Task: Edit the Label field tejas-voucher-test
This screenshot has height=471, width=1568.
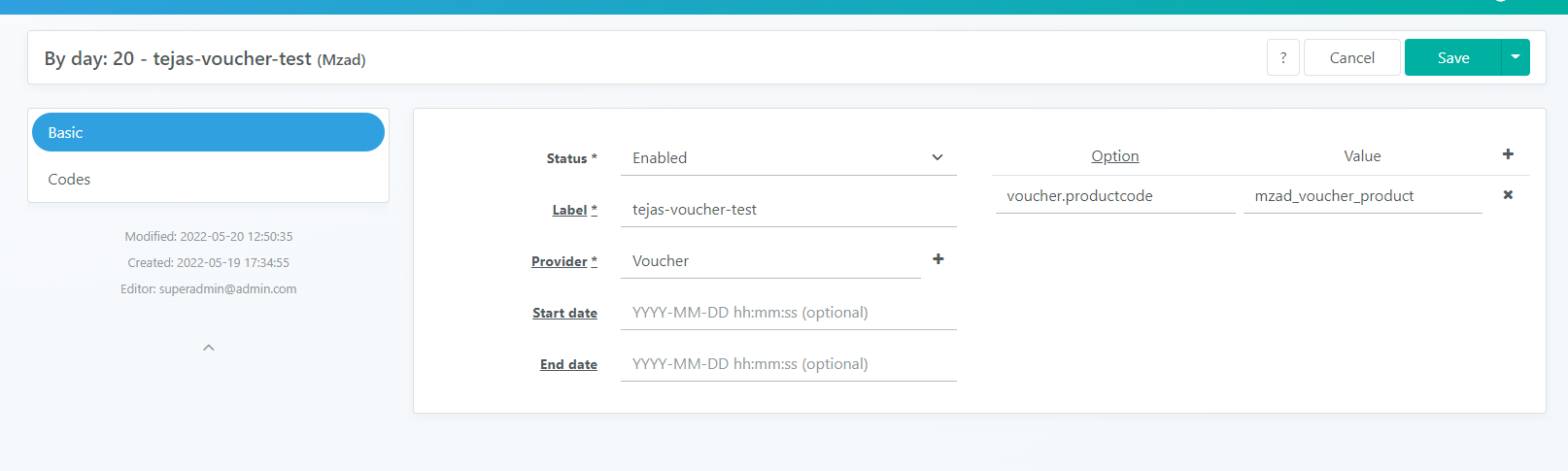Action: [x=789, y=209]
